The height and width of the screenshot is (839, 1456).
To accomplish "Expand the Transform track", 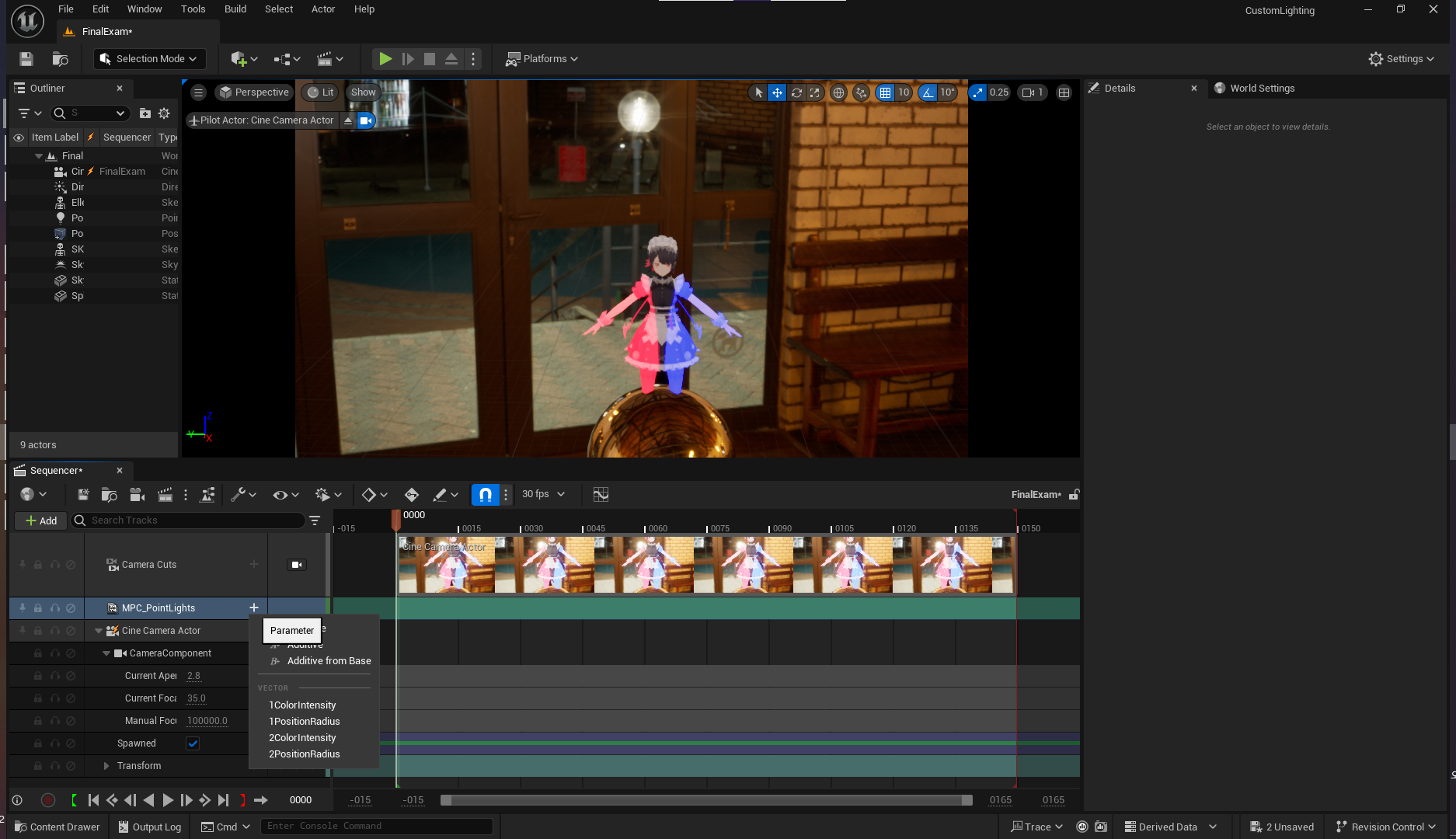I will tap(106, 766).
